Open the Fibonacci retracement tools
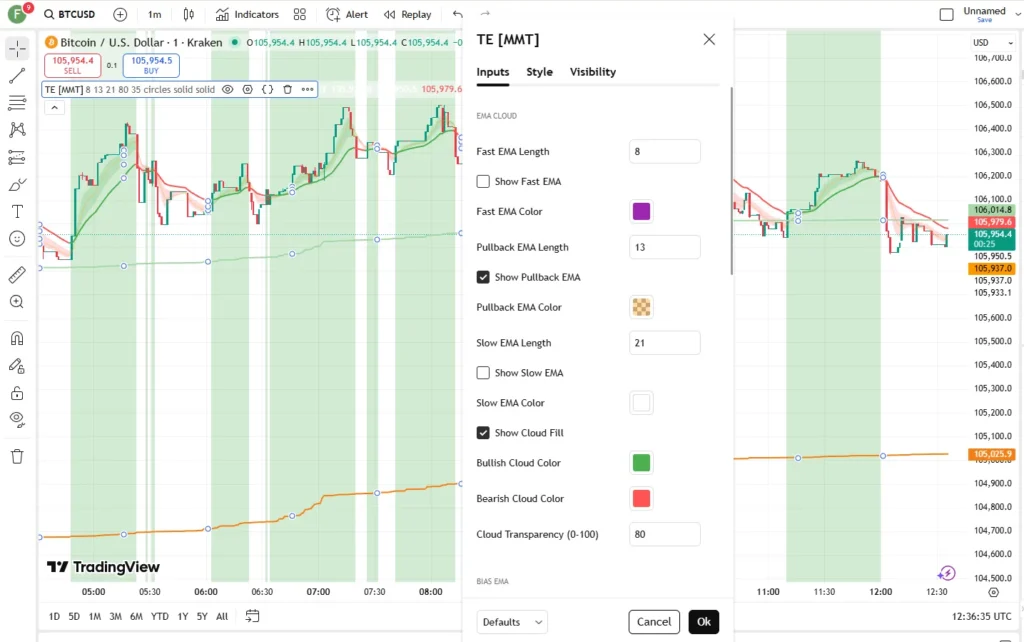Screen dimensions: 1024x642 [18, 103]
